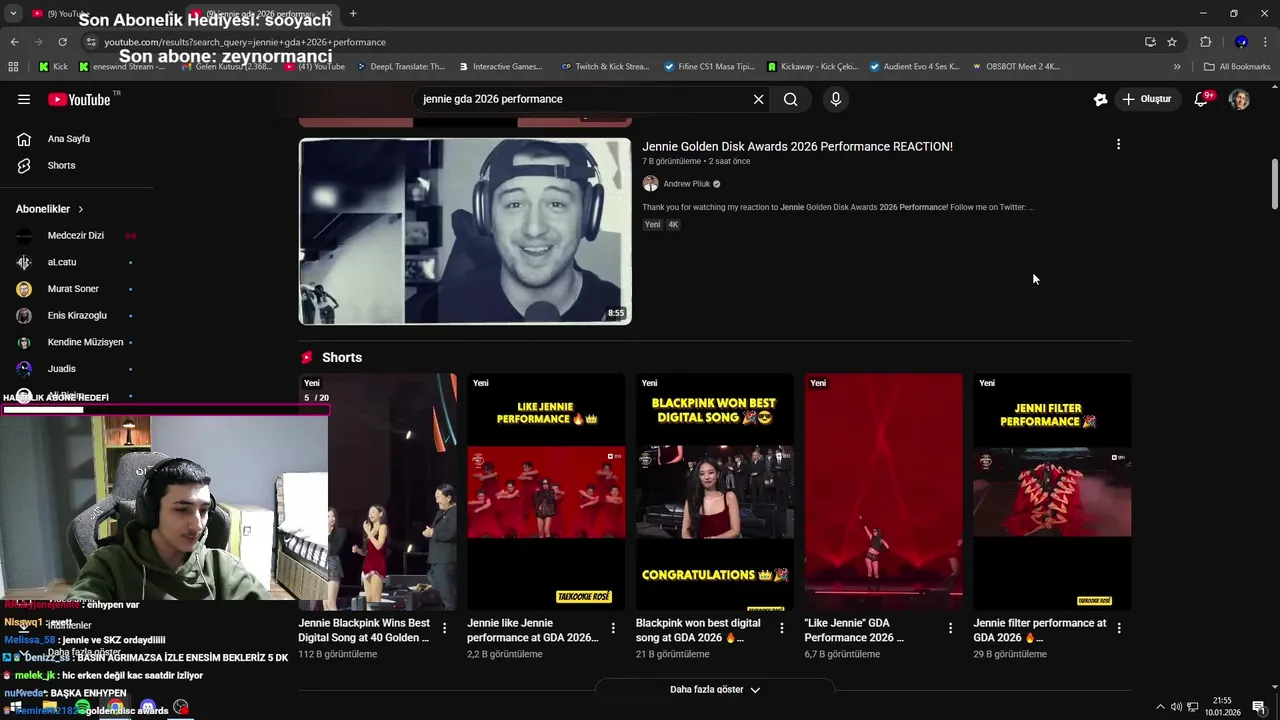Screen dimensions: 1280x720
Task: Open the Kick bookmark
Action: (x=53, y=67)
